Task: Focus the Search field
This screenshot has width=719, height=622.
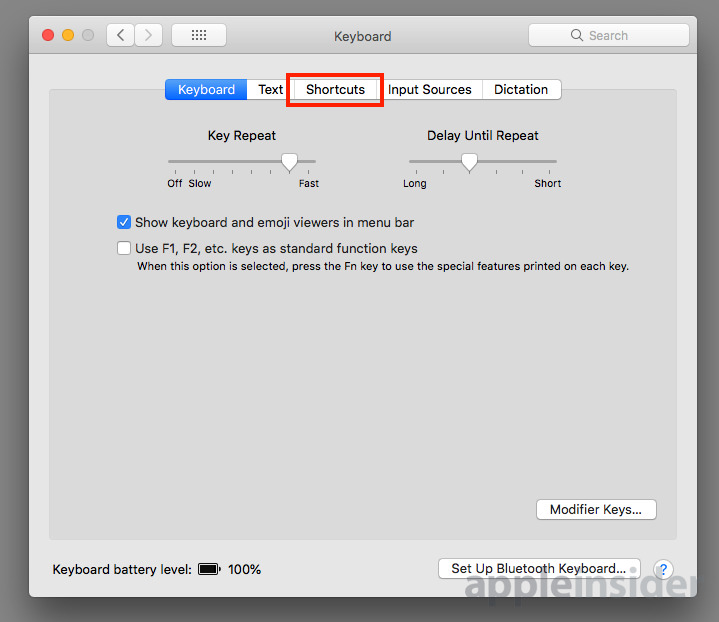Action: 608,35
